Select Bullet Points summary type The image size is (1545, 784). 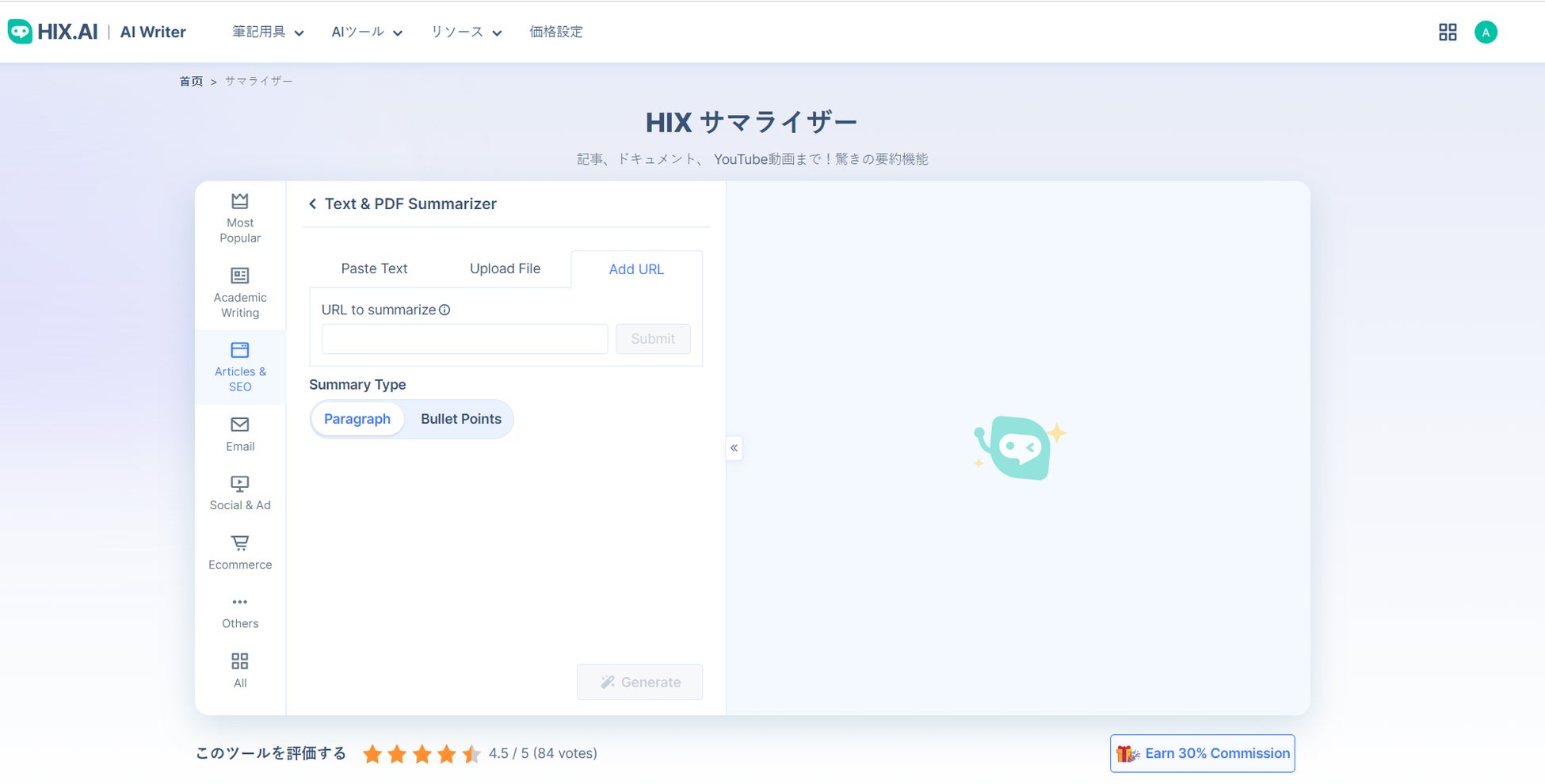461,419
